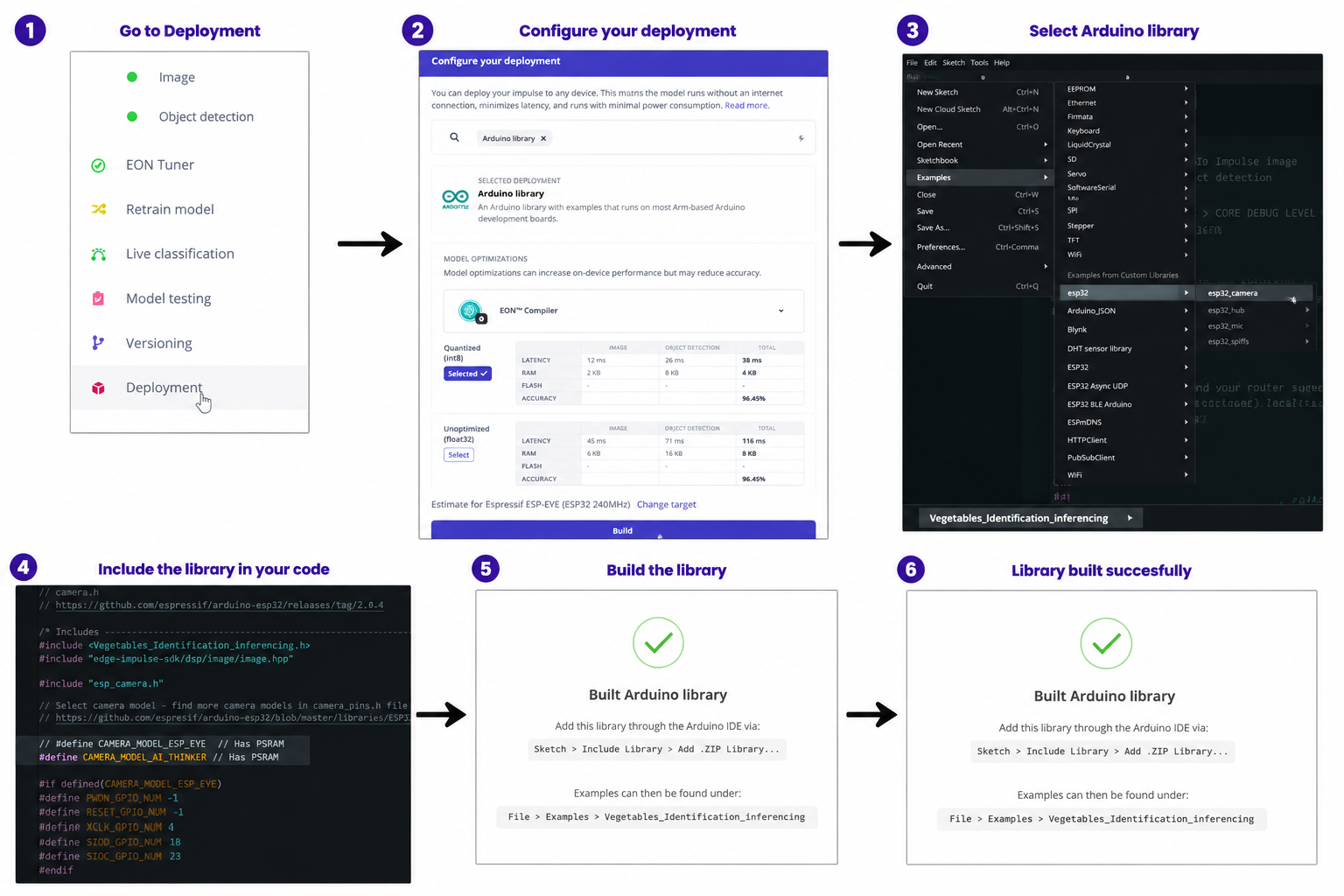Remove the Arduino library search tag

pos(543,138)
